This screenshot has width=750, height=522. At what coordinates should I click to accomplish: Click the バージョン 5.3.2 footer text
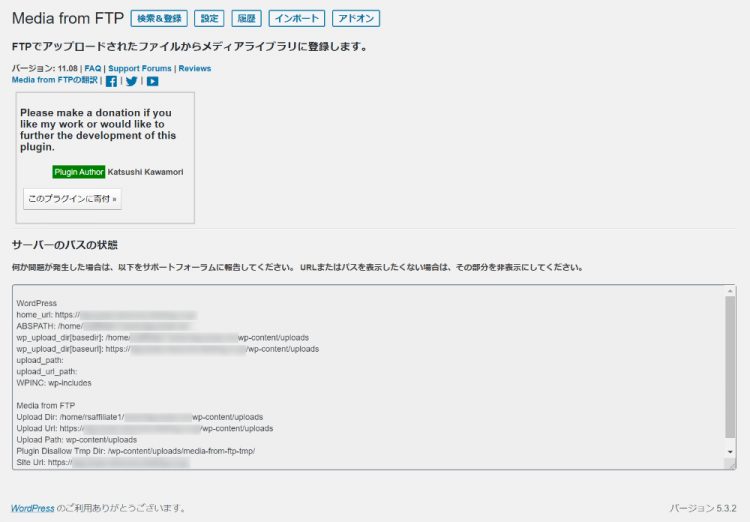703,508
